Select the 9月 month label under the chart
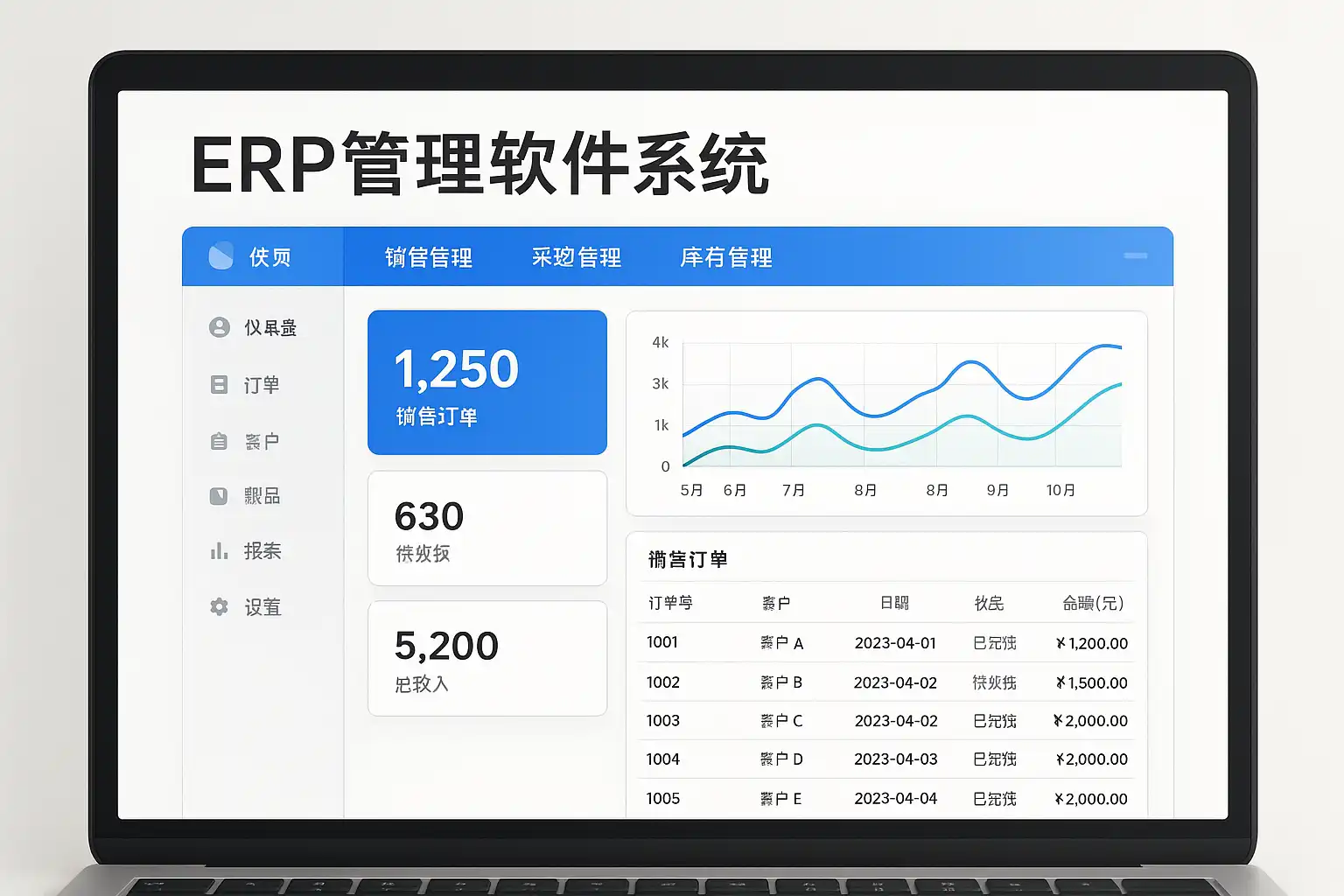The width and height of the screenshot is (1344, 896). 998,490
